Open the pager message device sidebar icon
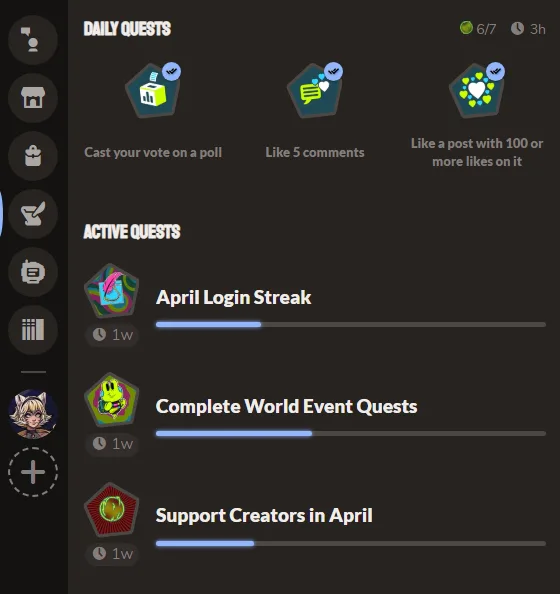The image size is (560, 594). pyautogui.click(x=33, y=272)
